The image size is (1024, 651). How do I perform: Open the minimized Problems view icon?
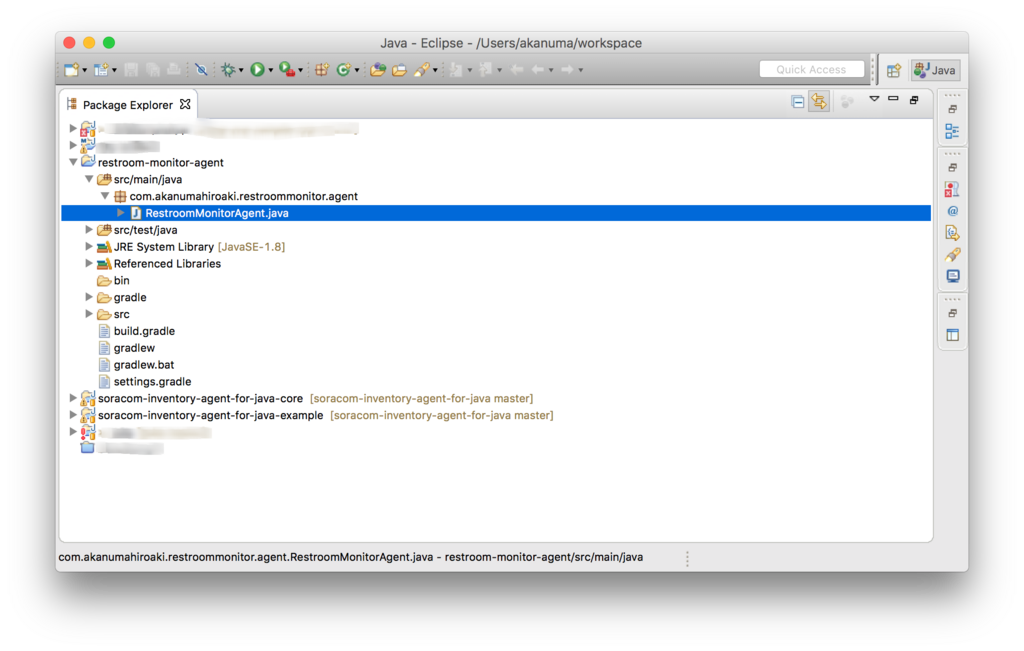coord(952,190)
